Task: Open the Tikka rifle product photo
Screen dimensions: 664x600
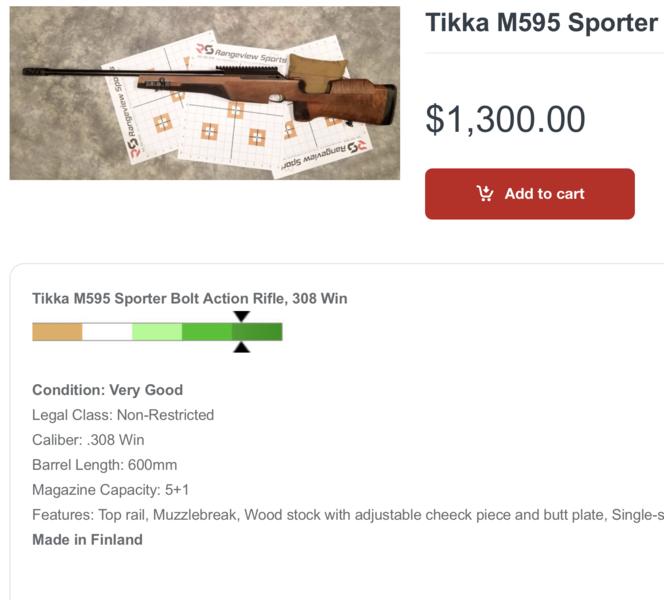Action: tap(205, 93)
